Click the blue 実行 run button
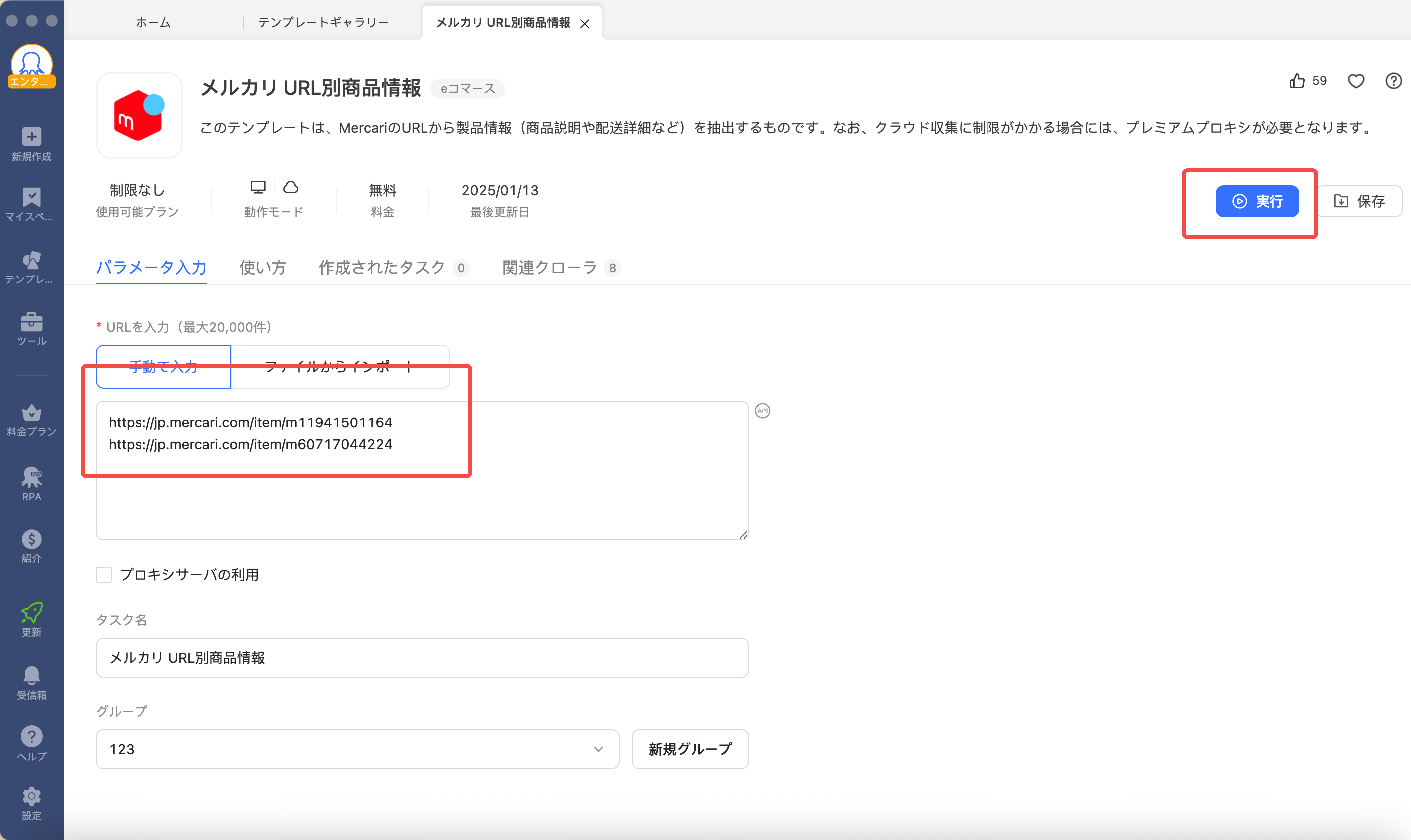The width and height of the screenshot is (1411, 840). coord(1257,201)
